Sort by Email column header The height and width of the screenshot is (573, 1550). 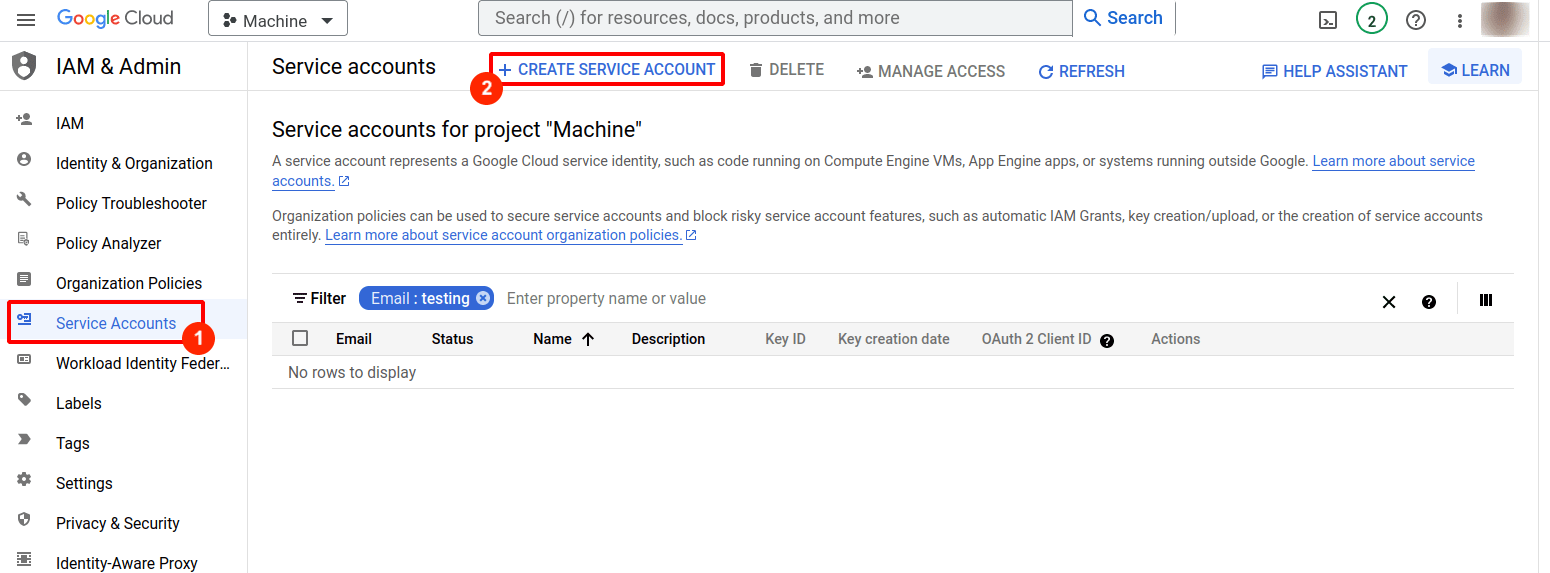(354, 339)
